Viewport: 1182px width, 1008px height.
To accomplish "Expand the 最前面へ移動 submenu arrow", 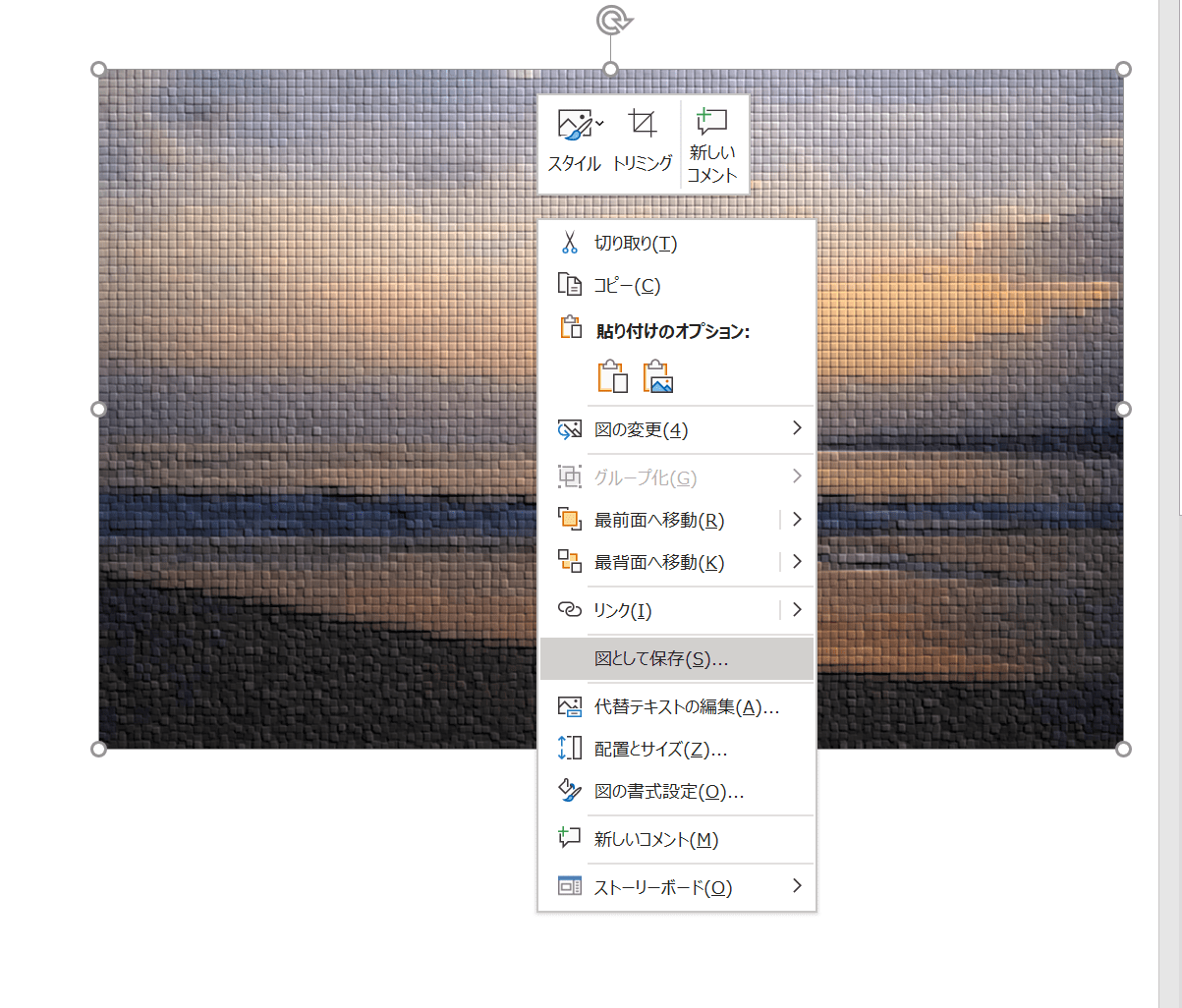I will 797,519.
